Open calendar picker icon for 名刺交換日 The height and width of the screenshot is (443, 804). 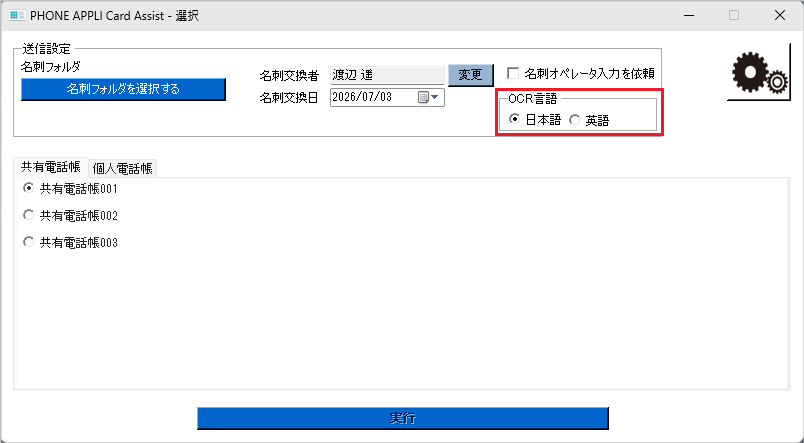423,97
